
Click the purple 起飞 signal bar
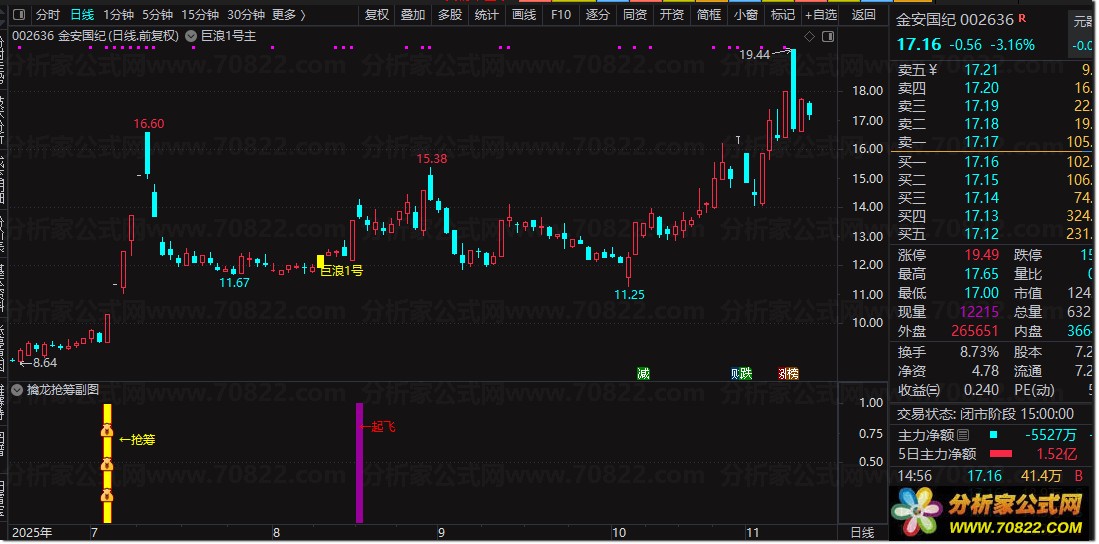pyautogui.click(x=360, y=463)
